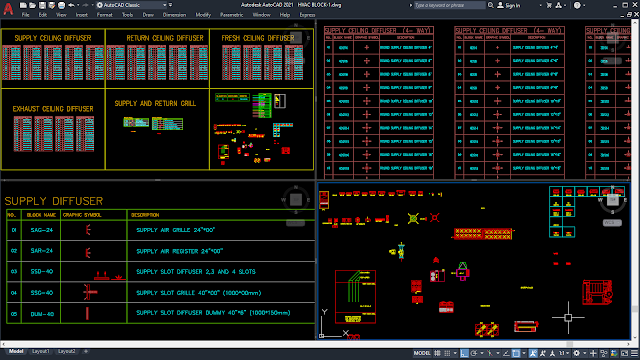Image resolution: width=640 pixels, height=360 pixels.
Task: Click the Save As icon
Action: (x=51, y=5)
